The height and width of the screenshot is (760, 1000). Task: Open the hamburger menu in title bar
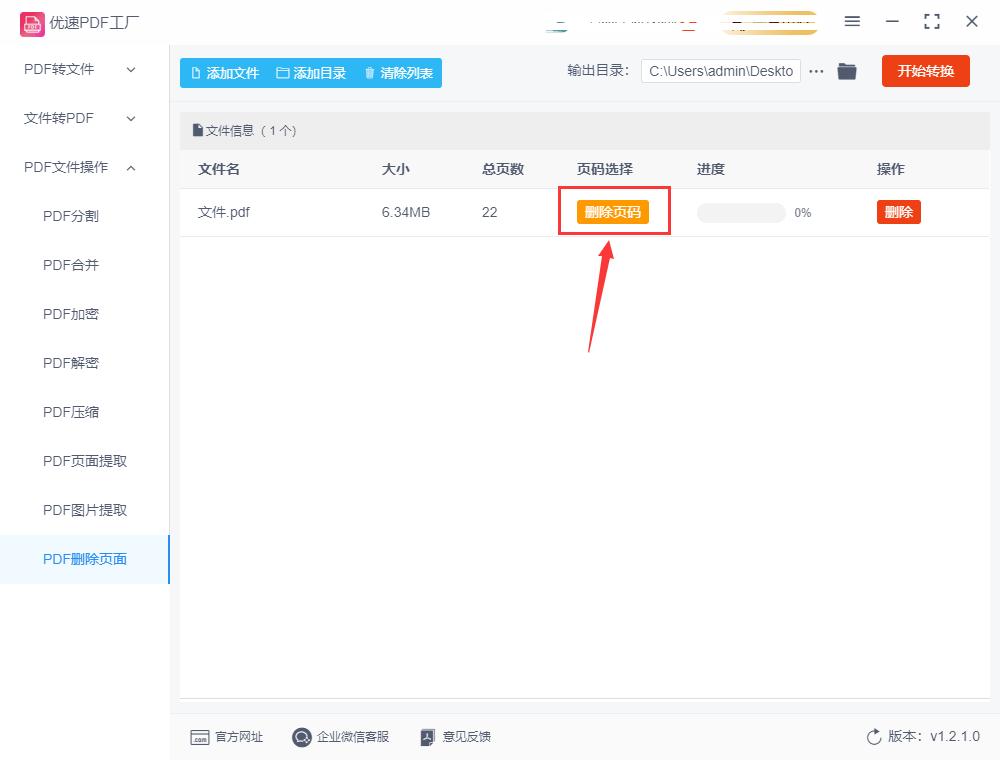852,21
